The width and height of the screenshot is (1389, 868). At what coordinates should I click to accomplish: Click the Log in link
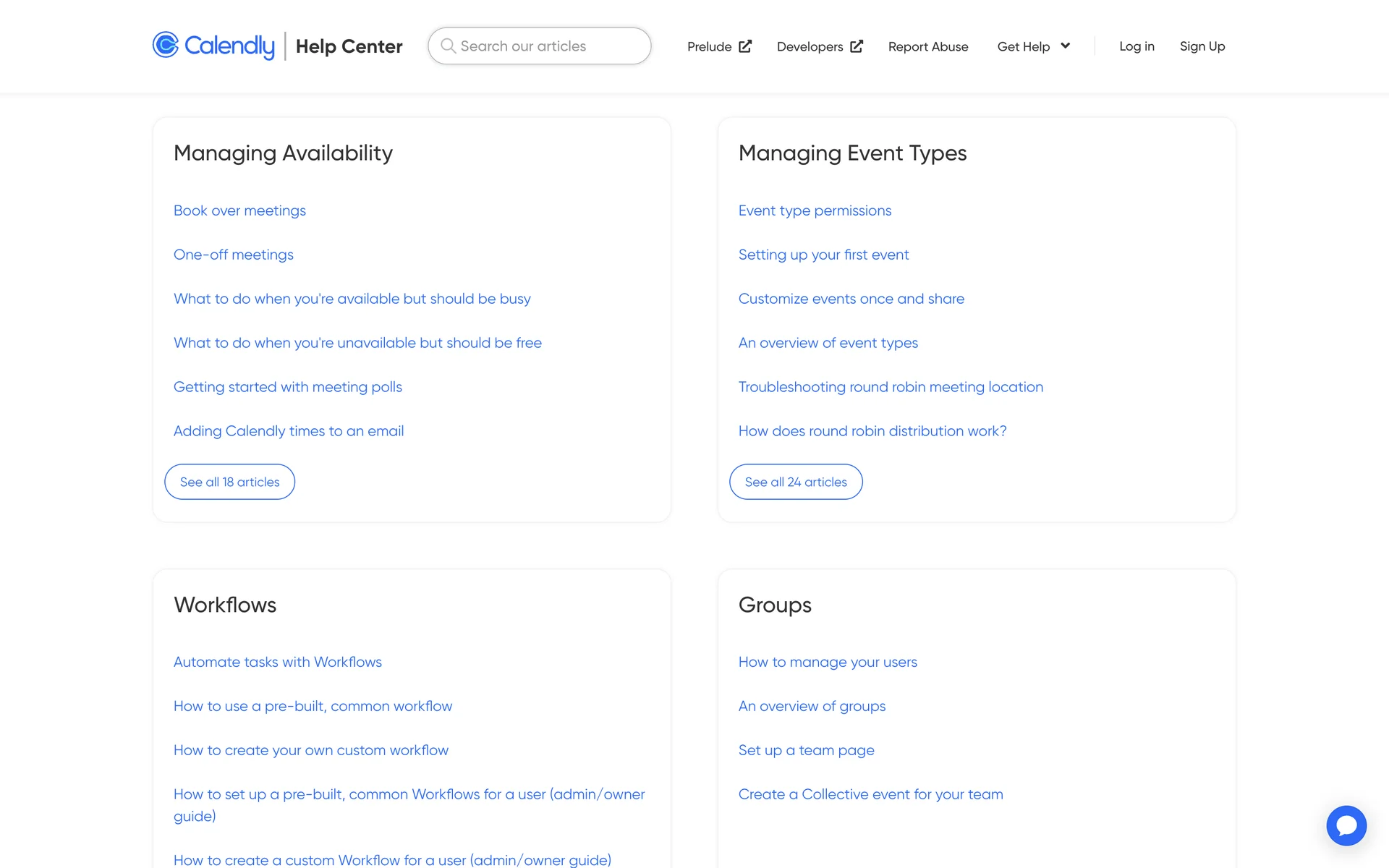pos(1137,46)
